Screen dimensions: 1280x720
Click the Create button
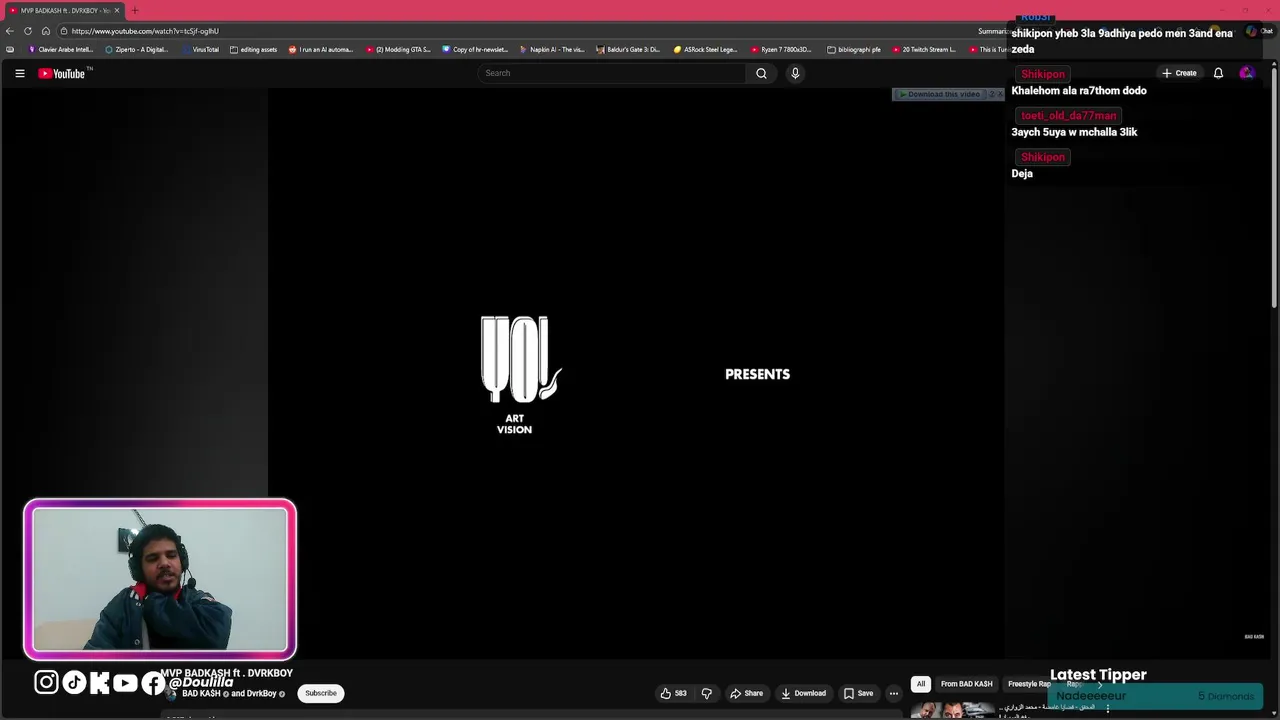click(x=1179, y=73)
